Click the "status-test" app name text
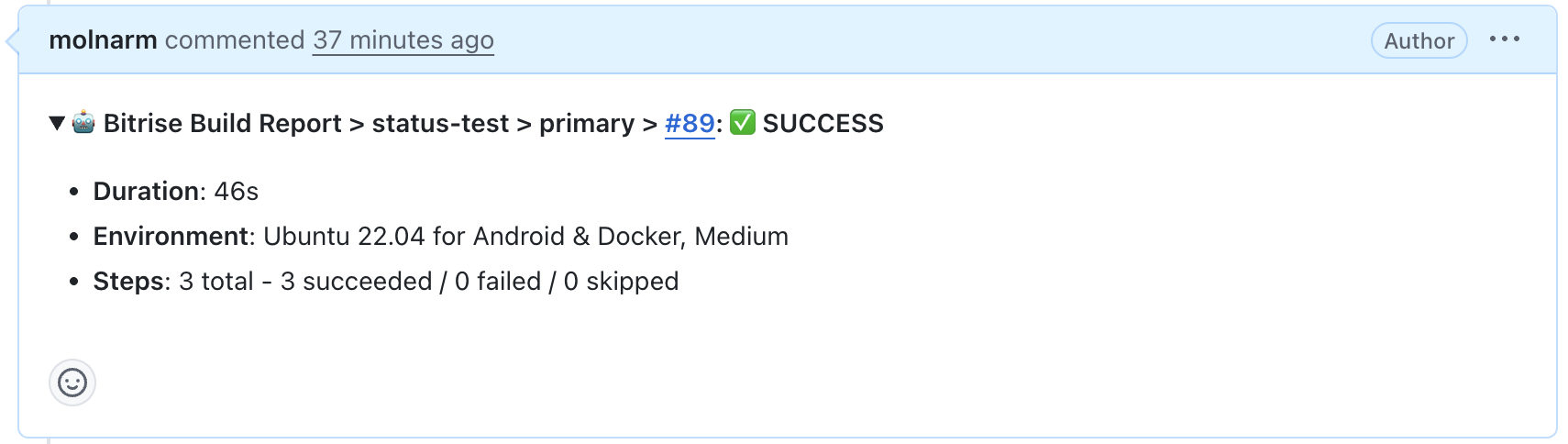The image size is (1568, 444). pyautogui.click(x=440, y=123)
